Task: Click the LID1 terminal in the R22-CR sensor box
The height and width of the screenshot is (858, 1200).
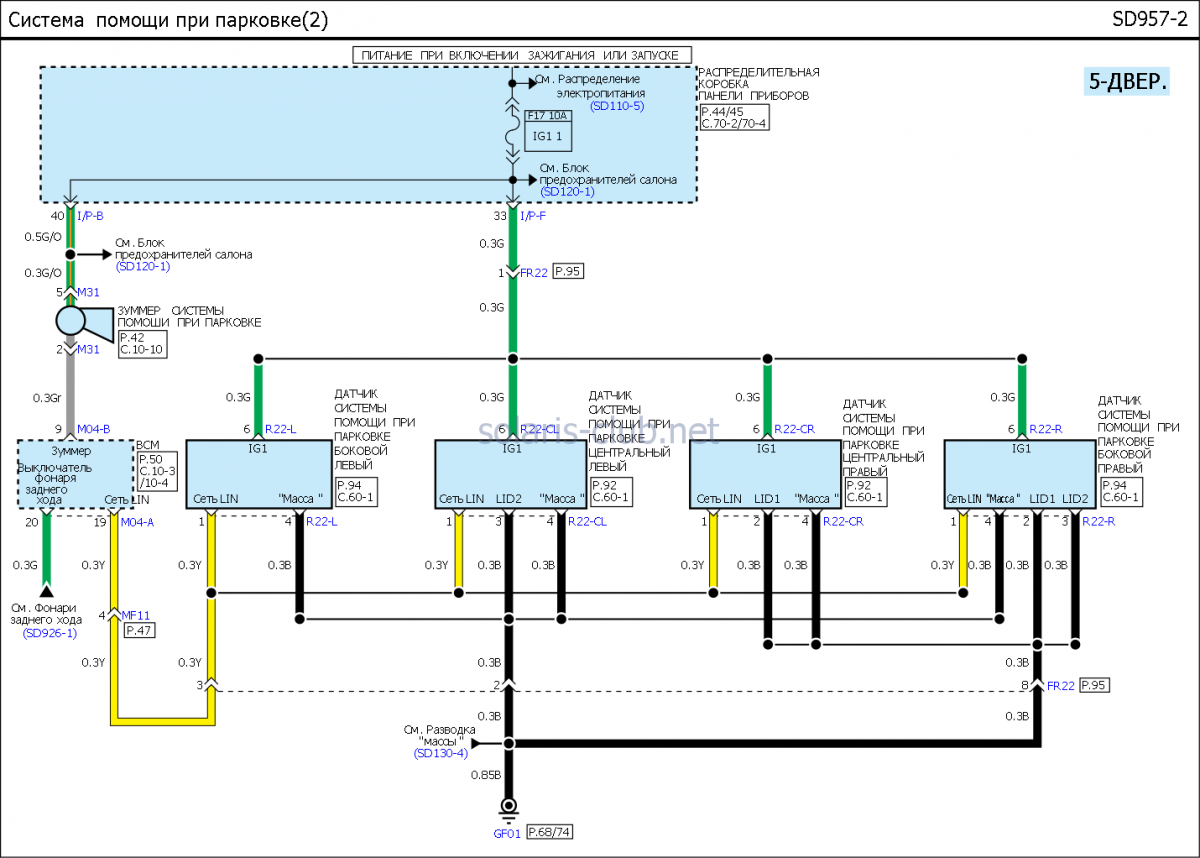Action: (767, 499)
